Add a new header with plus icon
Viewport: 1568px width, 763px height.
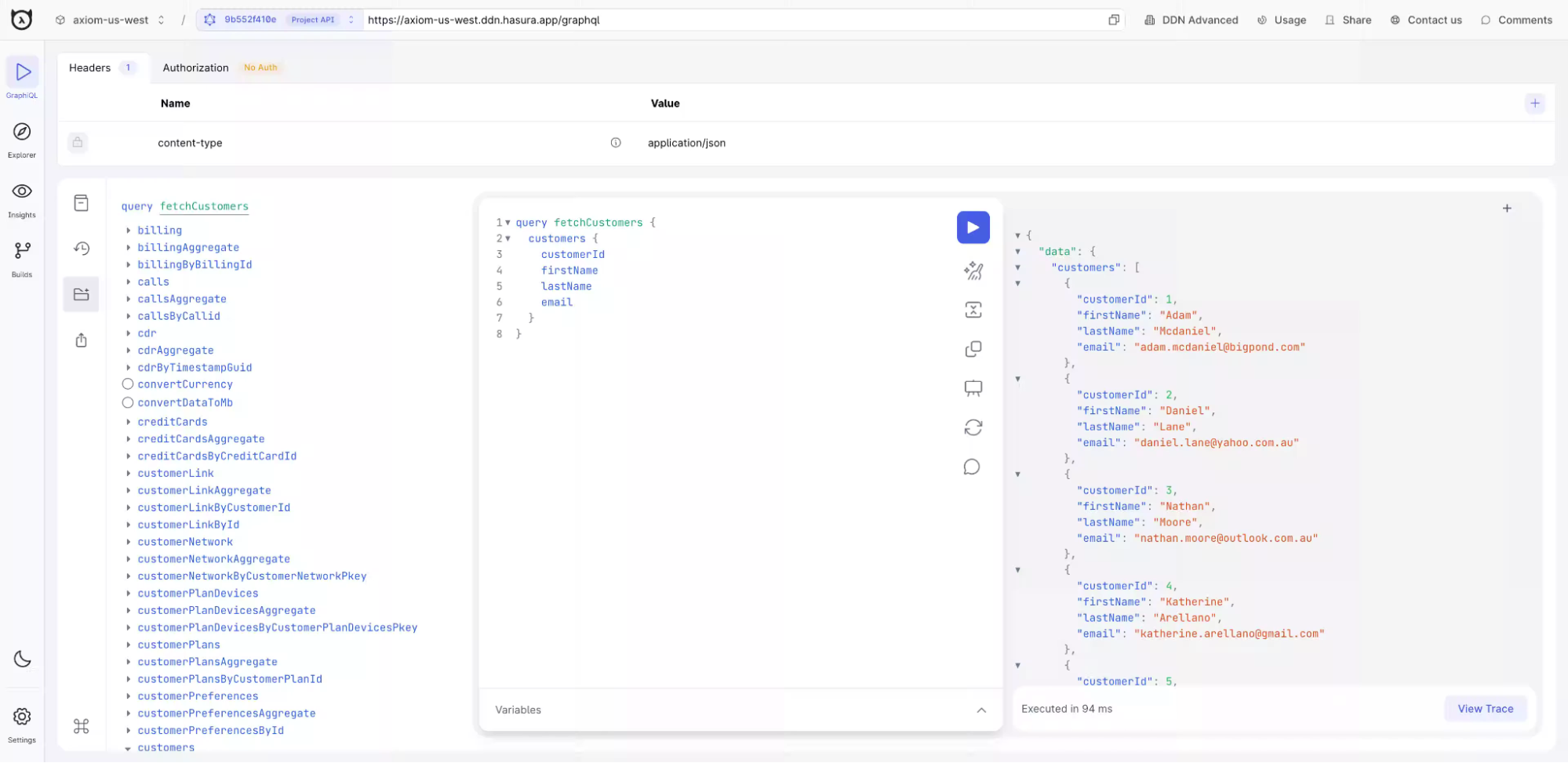pyautogui.click(x=1535, y=103)
